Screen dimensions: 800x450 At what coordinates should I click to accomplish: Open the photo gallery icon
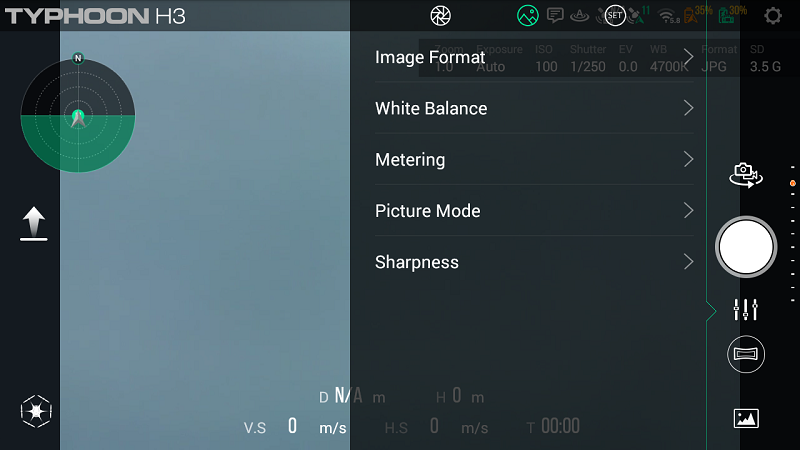click(746, 418)
